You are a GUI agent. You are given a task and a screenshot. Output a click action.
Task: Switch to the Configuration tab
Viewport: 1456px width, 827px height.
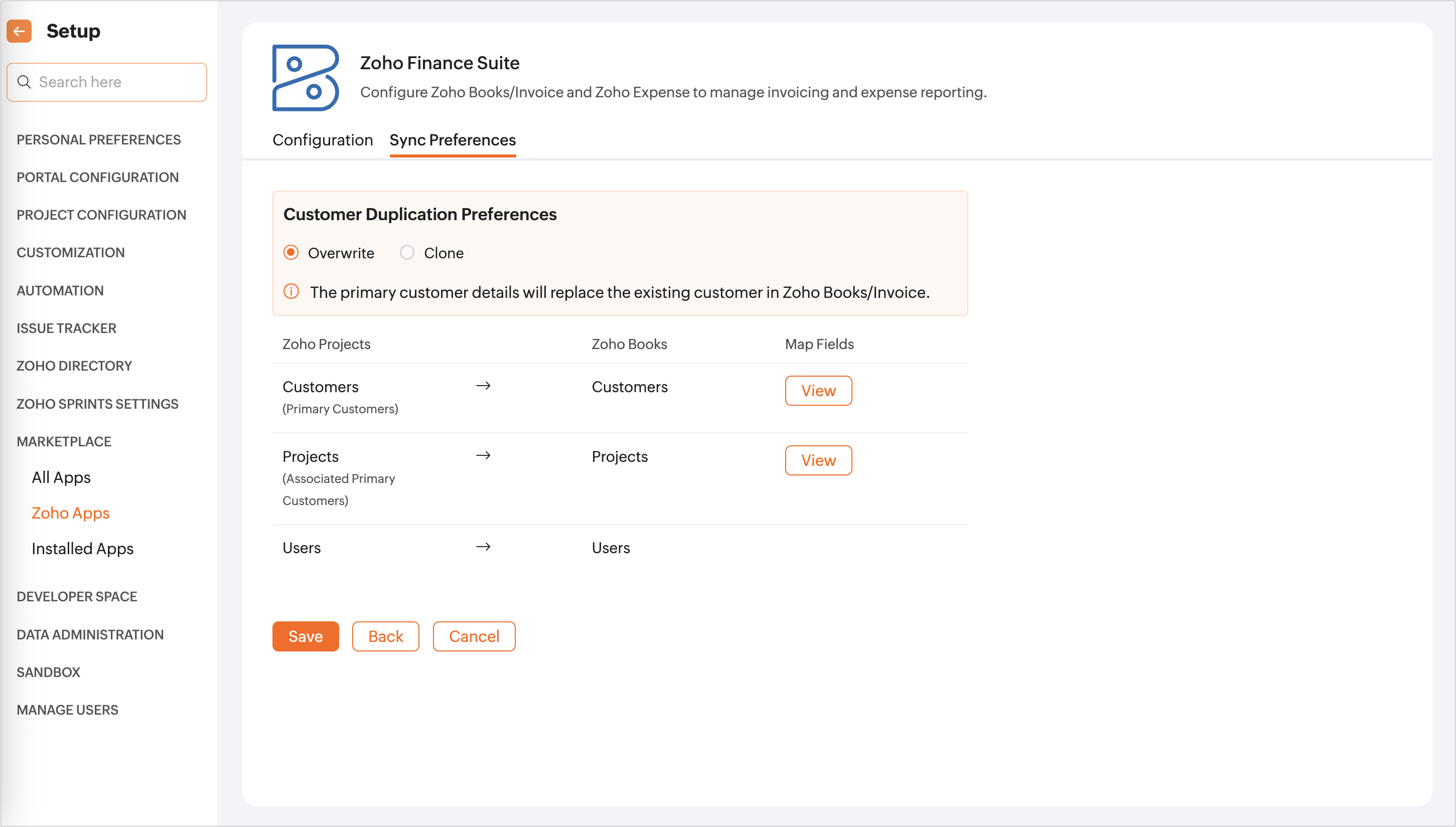[322, 140]
